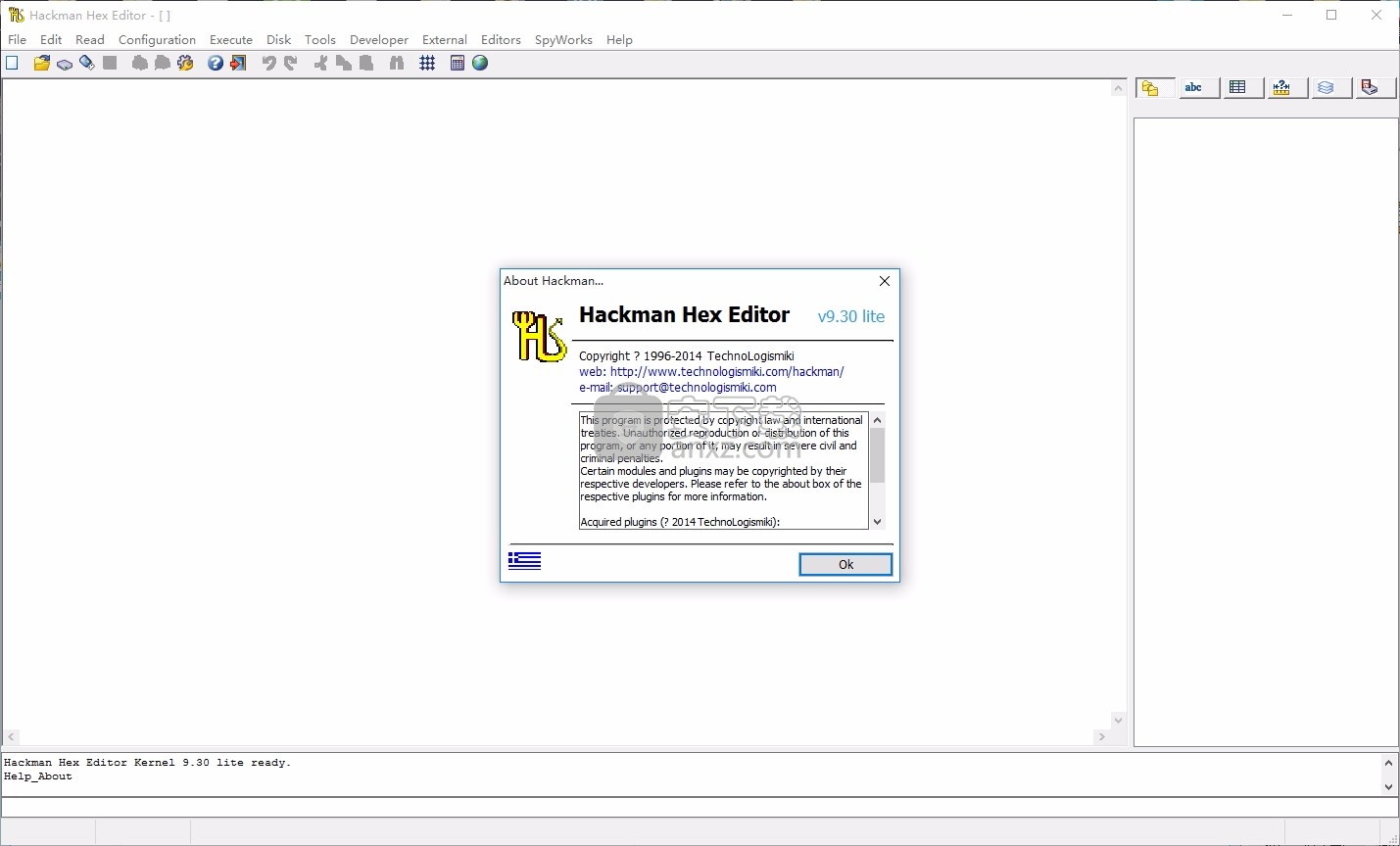Click the editor vertical scrollbar down arrow
Image resolution: width=1400 pixels, height=846 pixels.
[x=1118, y=720]
